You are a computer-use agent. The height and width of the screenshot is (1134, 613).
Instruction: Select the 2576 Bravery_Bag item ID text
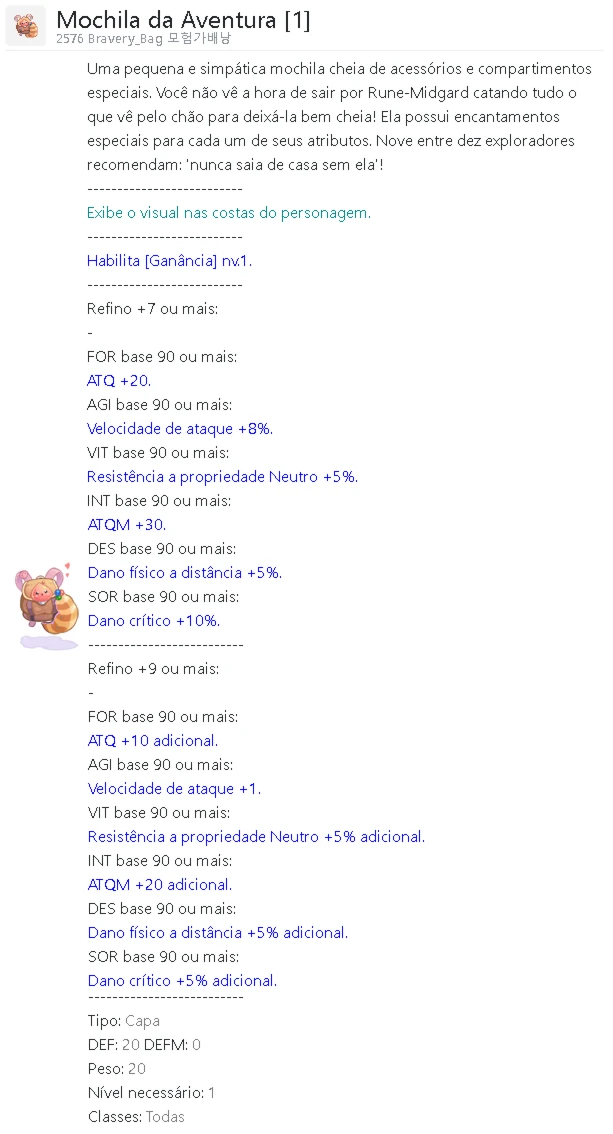pyautogui.click(x=109, y=39)
